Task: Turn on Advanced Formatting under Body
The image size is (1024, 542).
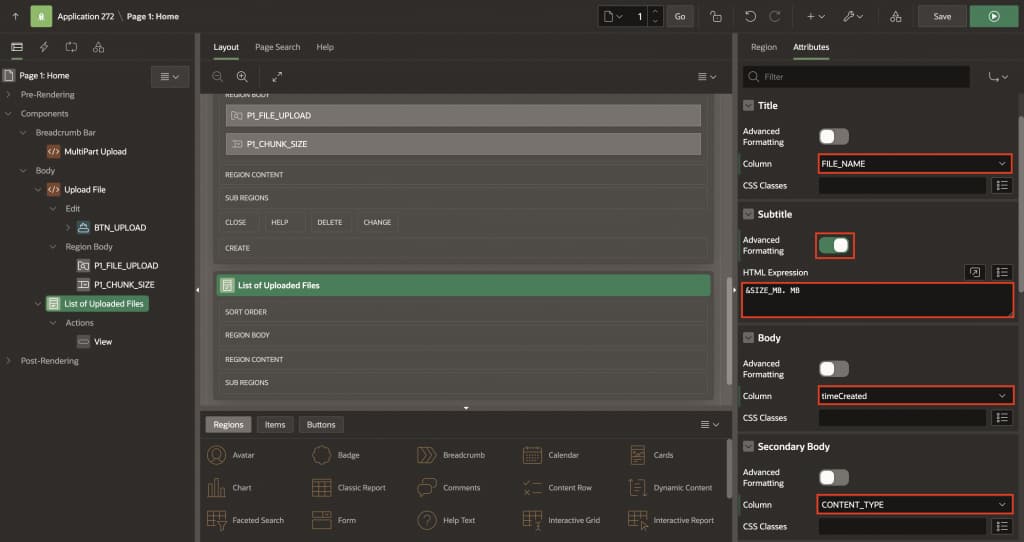Action: 833,368
